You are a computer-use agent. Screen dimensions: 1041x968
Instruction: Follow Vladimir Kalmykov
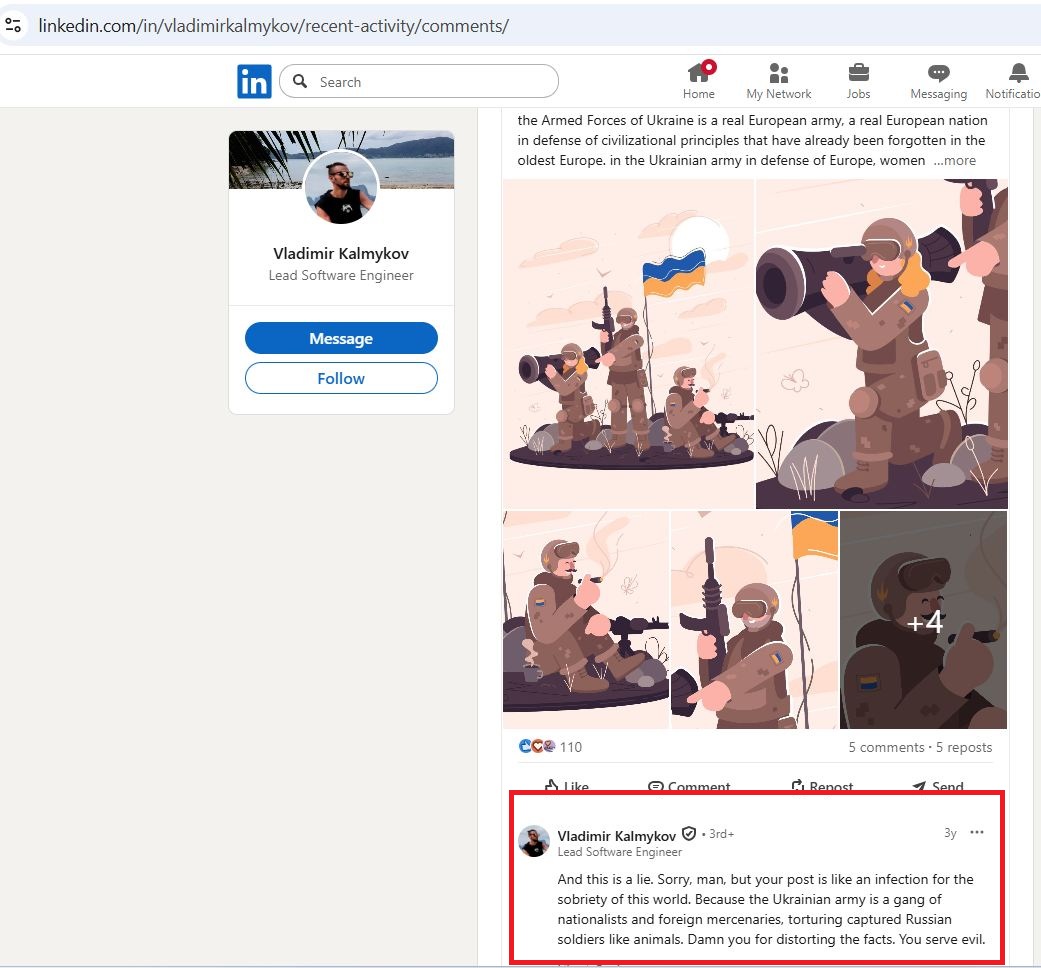pyautogui.click(x=341, y=378)
